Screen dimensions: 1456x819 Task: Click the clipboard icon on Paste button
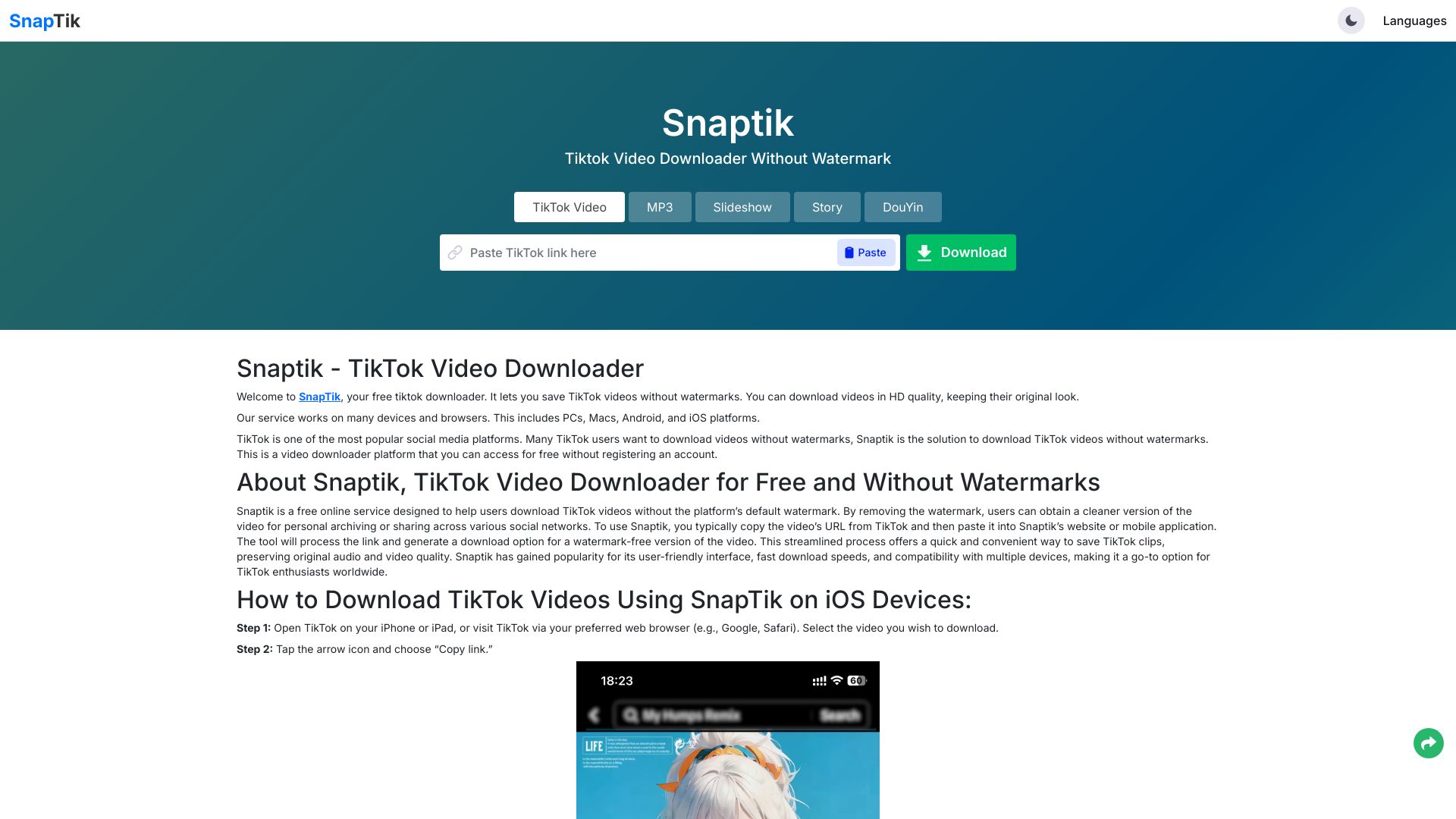pos(849,252)
